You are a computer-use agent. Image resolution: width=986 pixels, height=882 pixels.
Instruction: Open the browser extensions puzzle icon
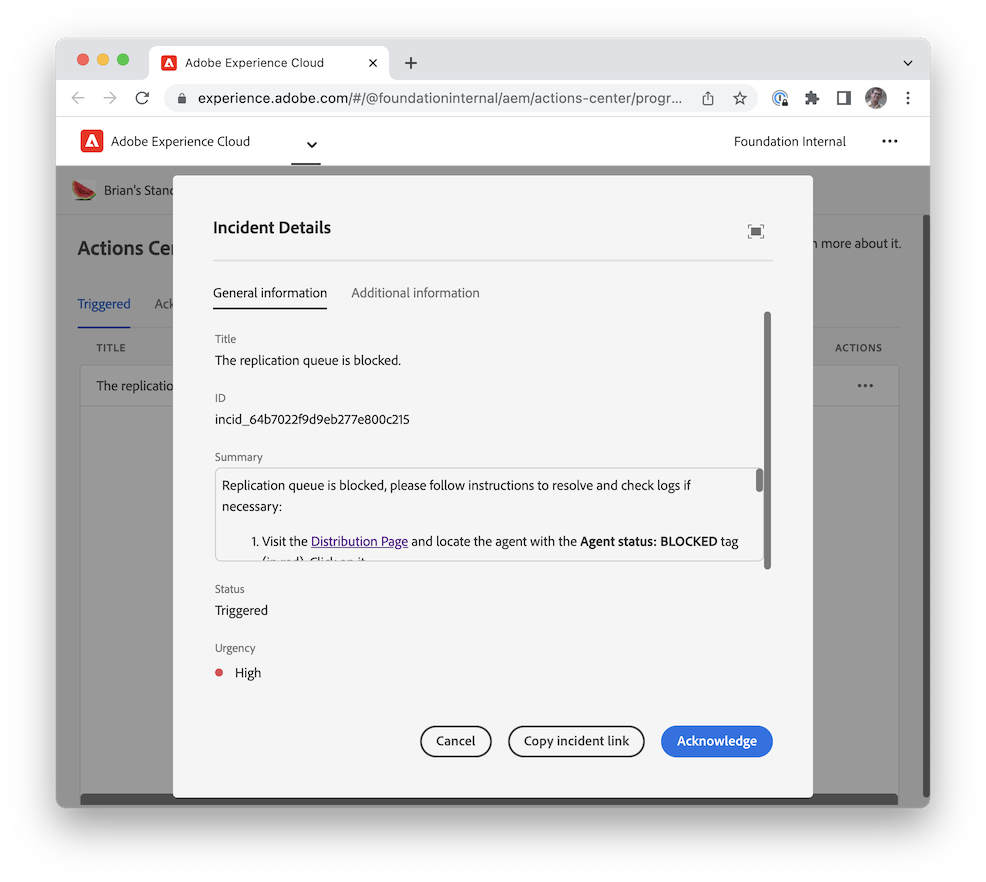click(x=812, y=98)
